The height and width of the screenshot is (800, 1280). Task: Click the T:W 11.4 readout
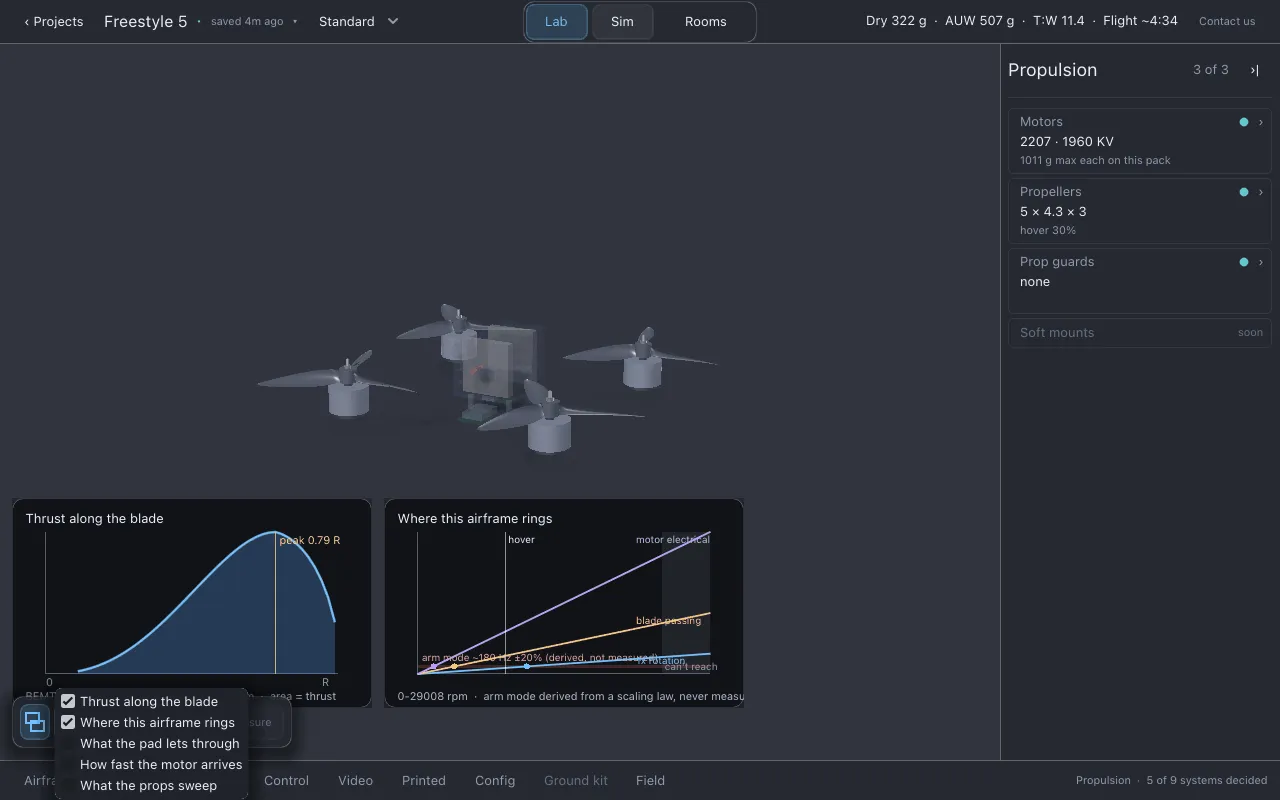1058,20
